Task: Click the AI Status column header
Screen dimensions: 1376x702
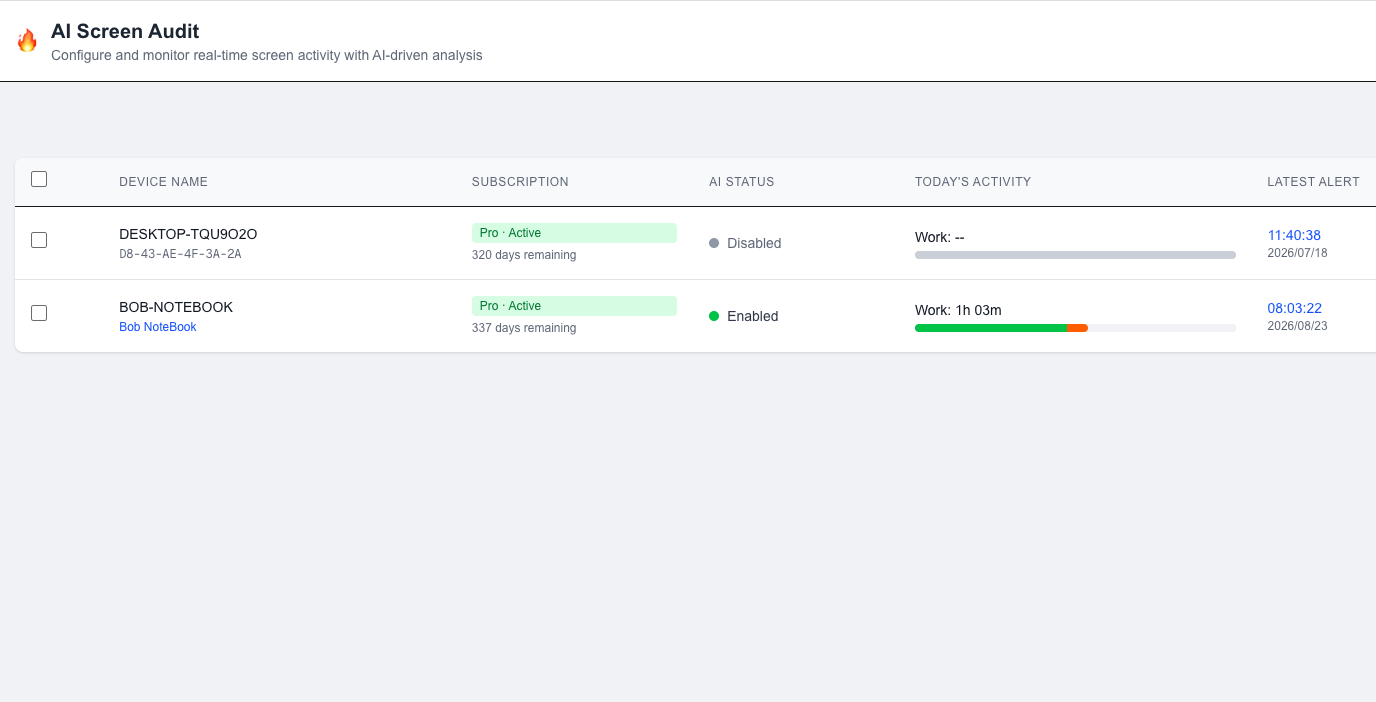Action: click(742, 182)
